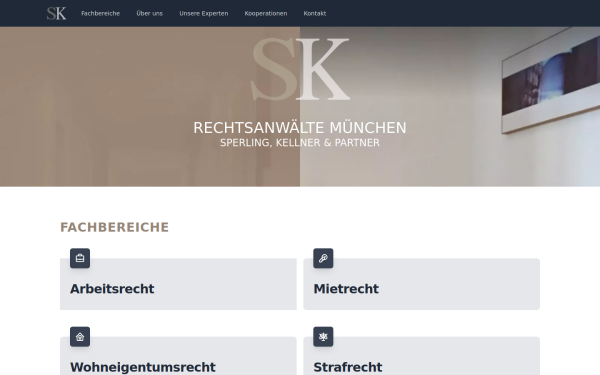600x375 pixels.
Task: Open the Kontakt nav link
Action: tap(315, 13)
